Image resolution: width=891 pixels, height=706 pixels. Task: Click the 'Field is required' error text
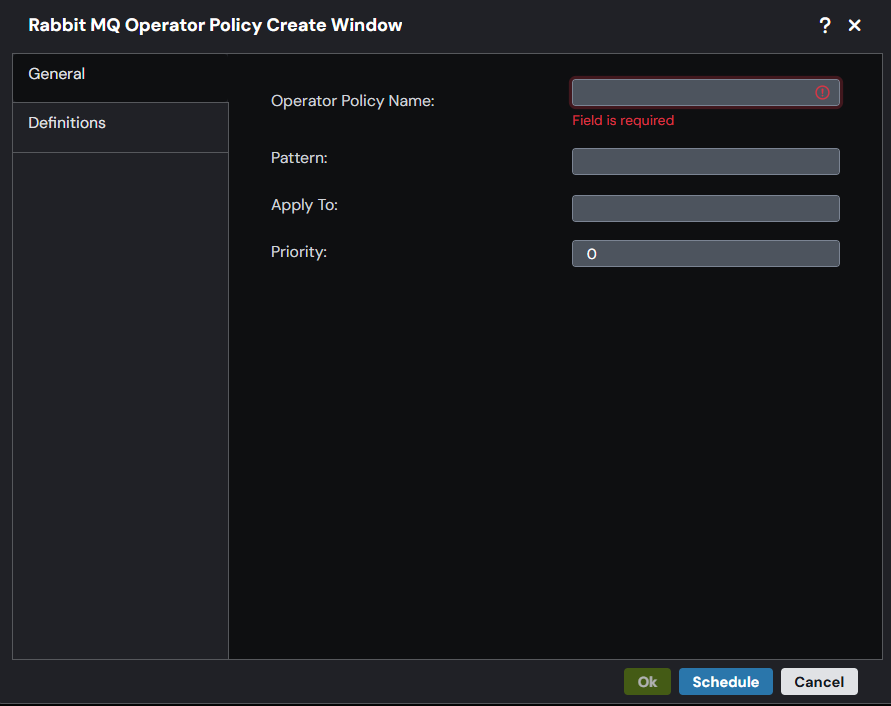tap(623, 121)
